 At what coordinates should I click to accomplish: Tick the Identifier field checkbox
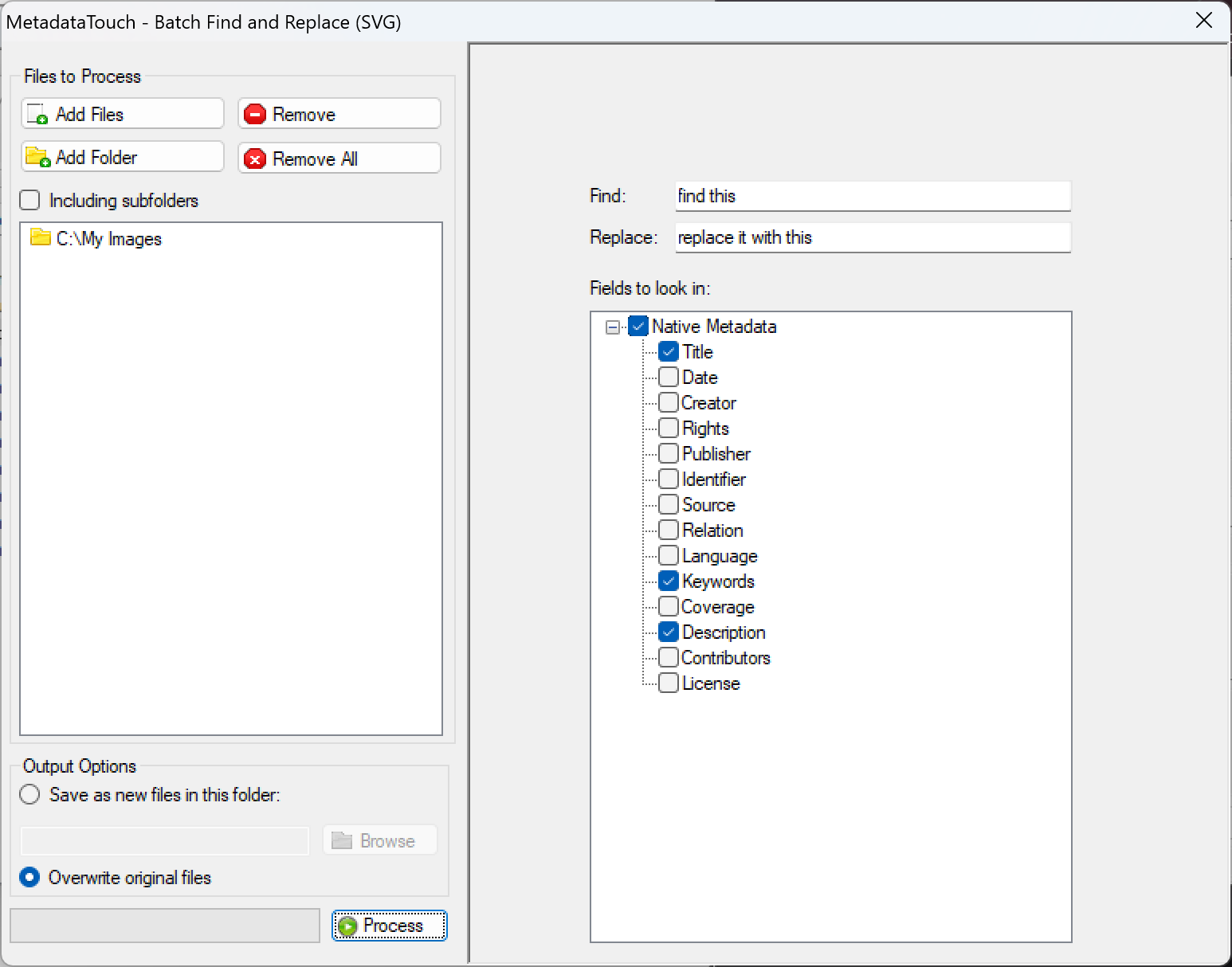[x=669, y=479]
